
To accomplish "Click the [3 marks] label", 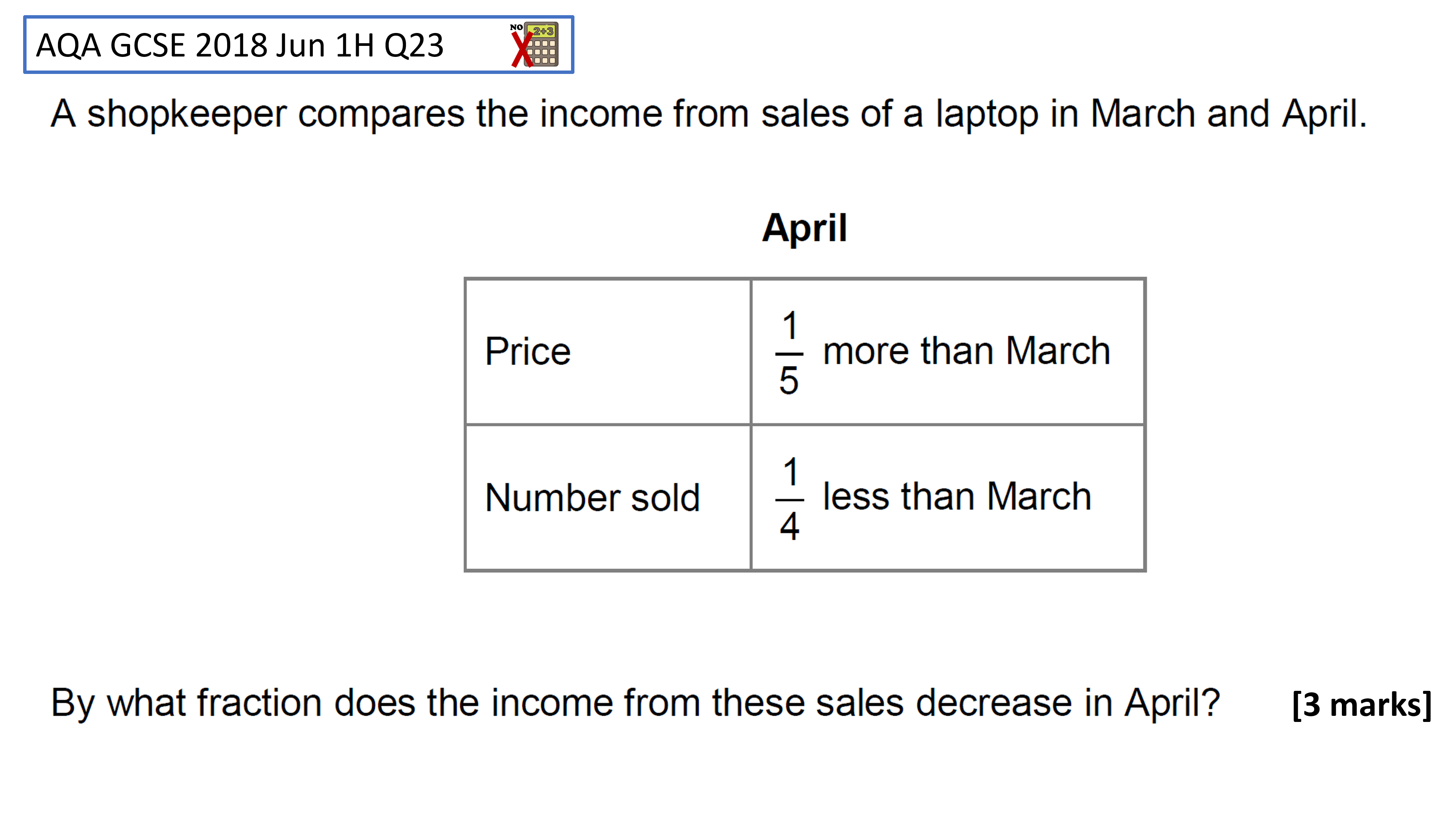I will (1362, 704).
